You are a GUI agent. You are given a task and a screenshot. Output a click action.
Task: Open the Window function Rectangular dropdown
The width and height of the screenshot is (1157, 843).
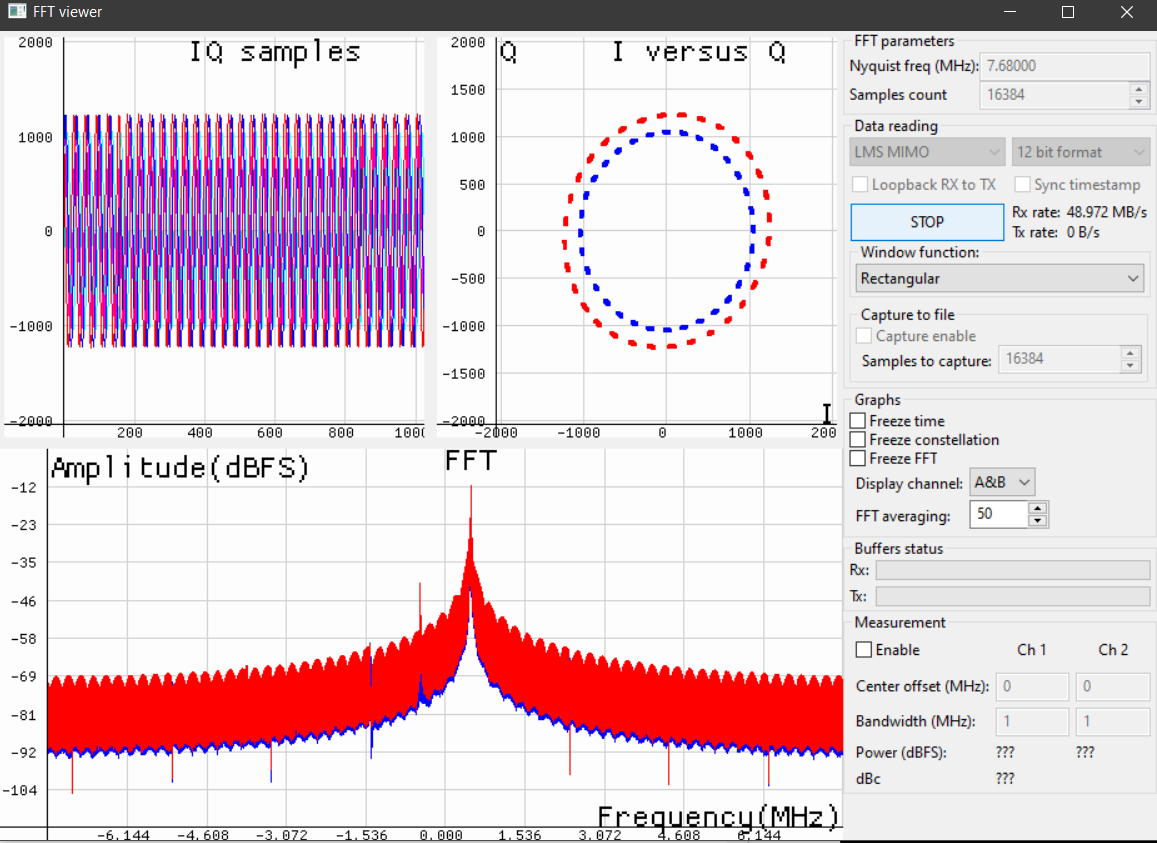pos(1000,279)
